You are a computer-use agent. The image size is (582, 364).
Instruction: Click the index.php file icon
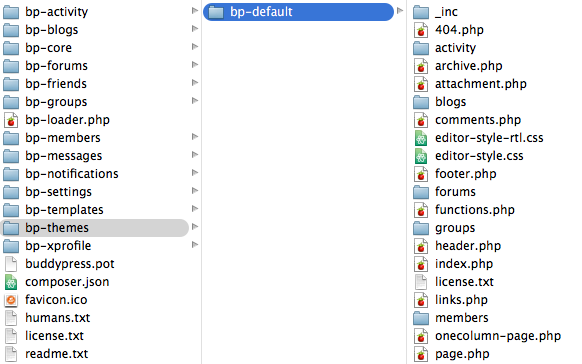point(421,264)
